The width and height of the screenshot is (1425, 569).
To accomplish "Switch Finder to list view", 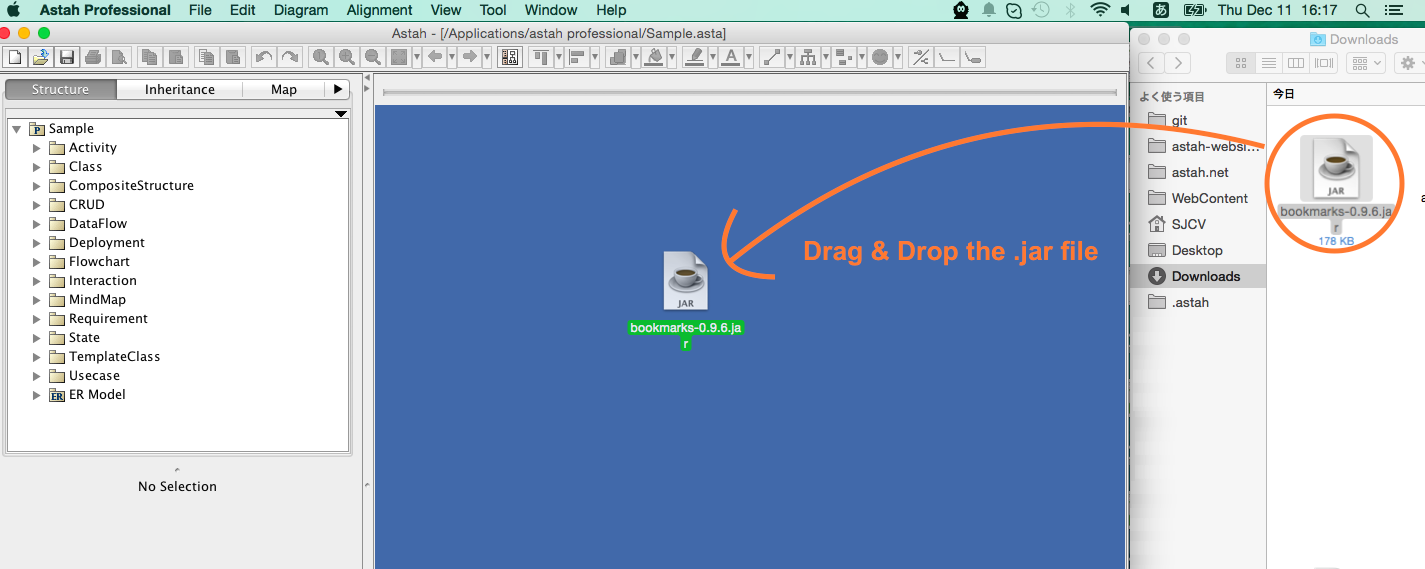I will [1268, 63].
